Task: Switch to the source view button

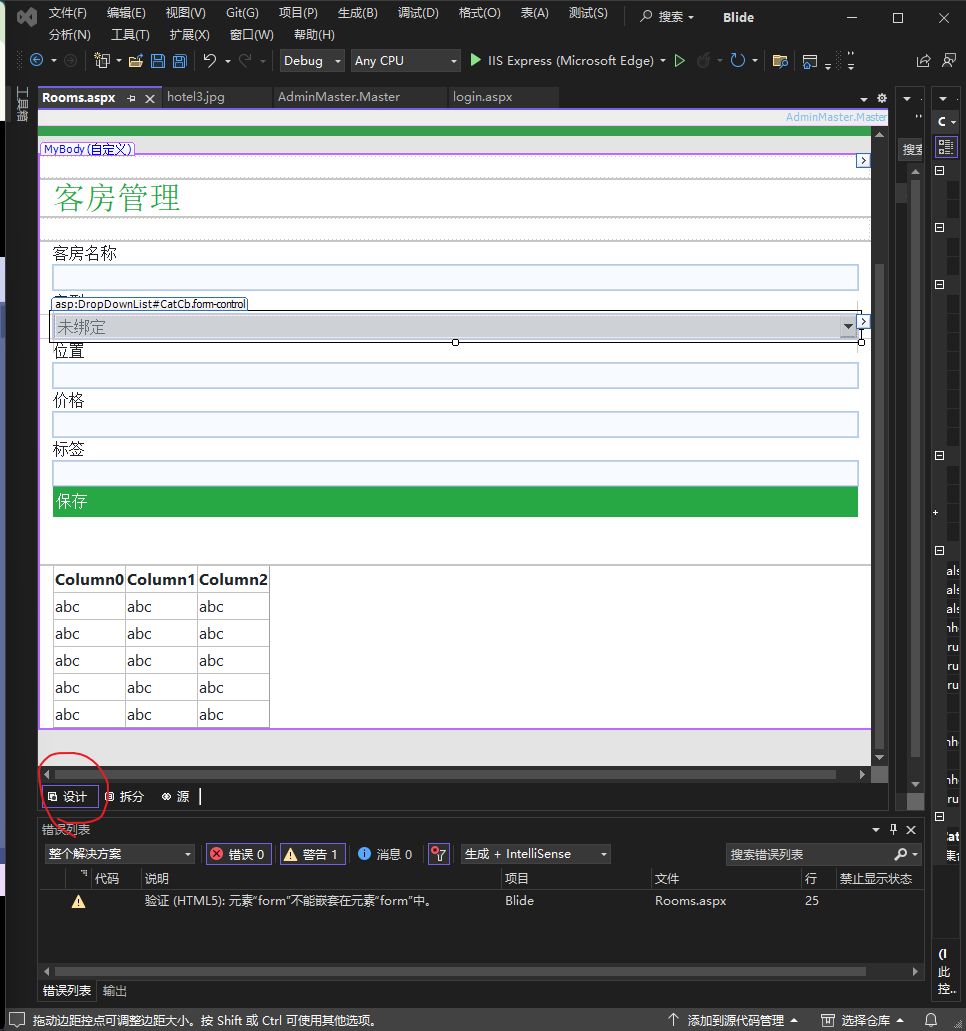Action: (176, 797)
